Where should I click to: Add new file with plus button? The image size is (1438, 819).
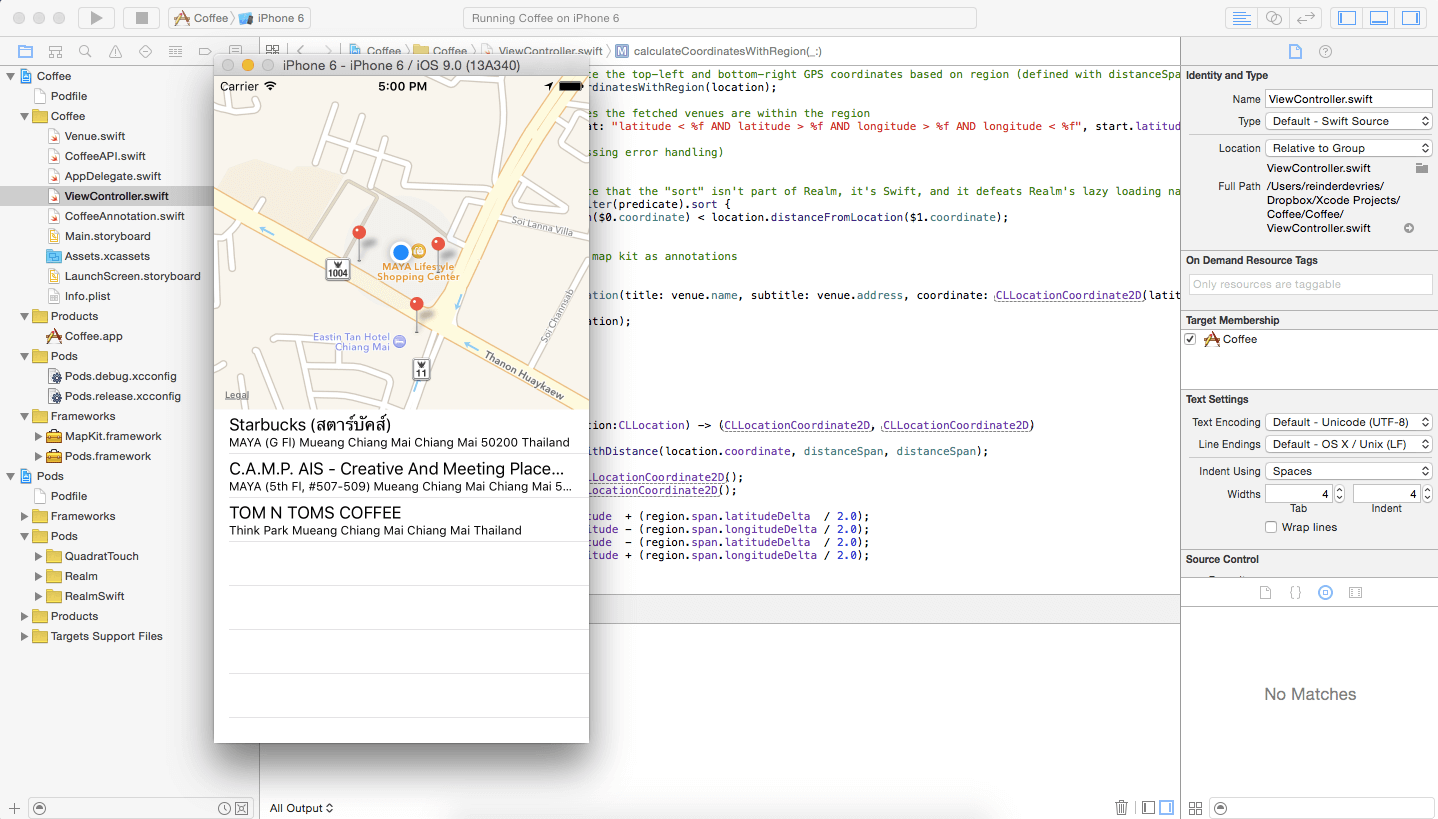(x=14, y=808)
